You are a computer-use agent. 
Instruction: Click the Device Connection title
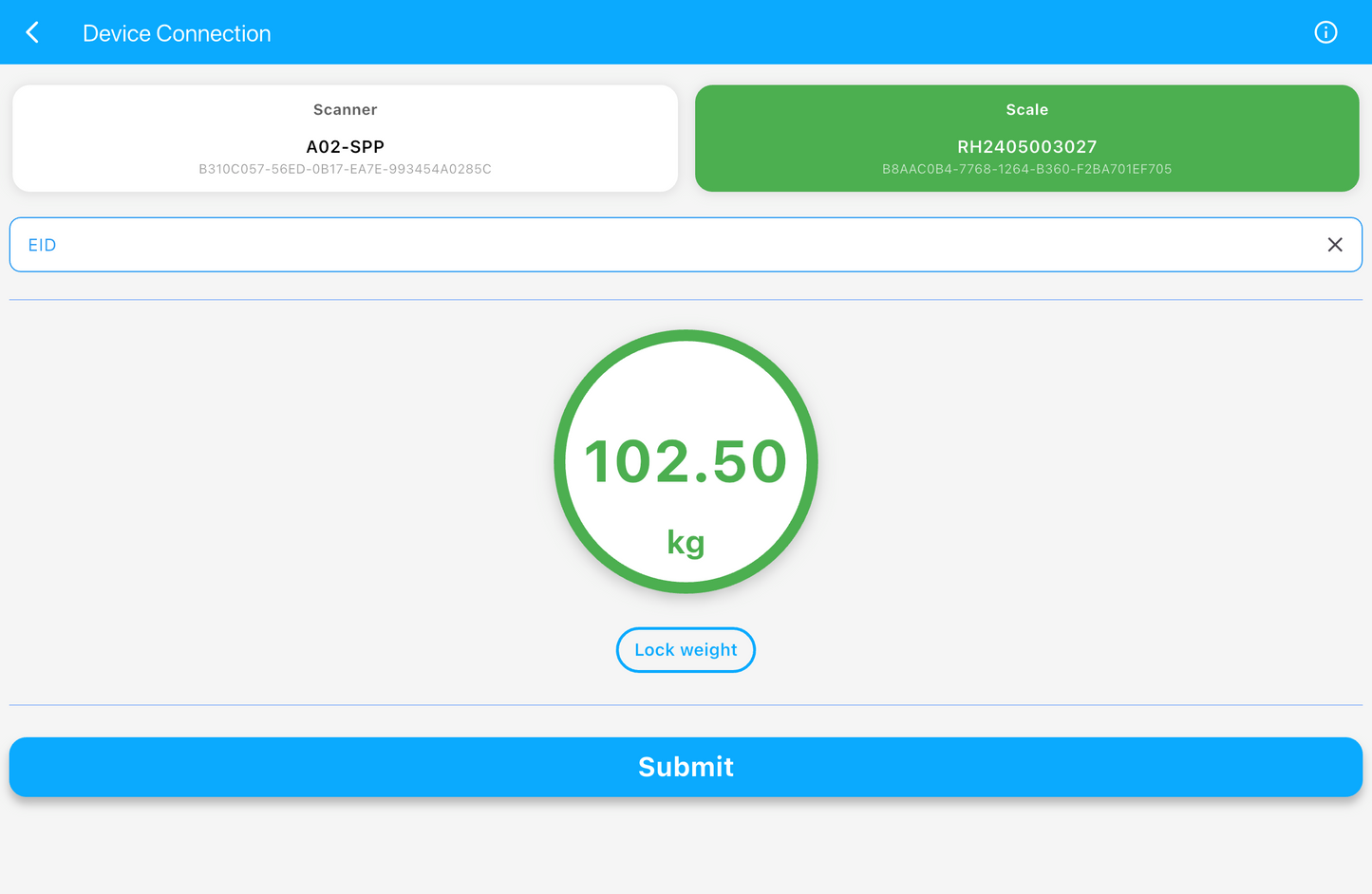pyautogui.click(x=177, y=32)
